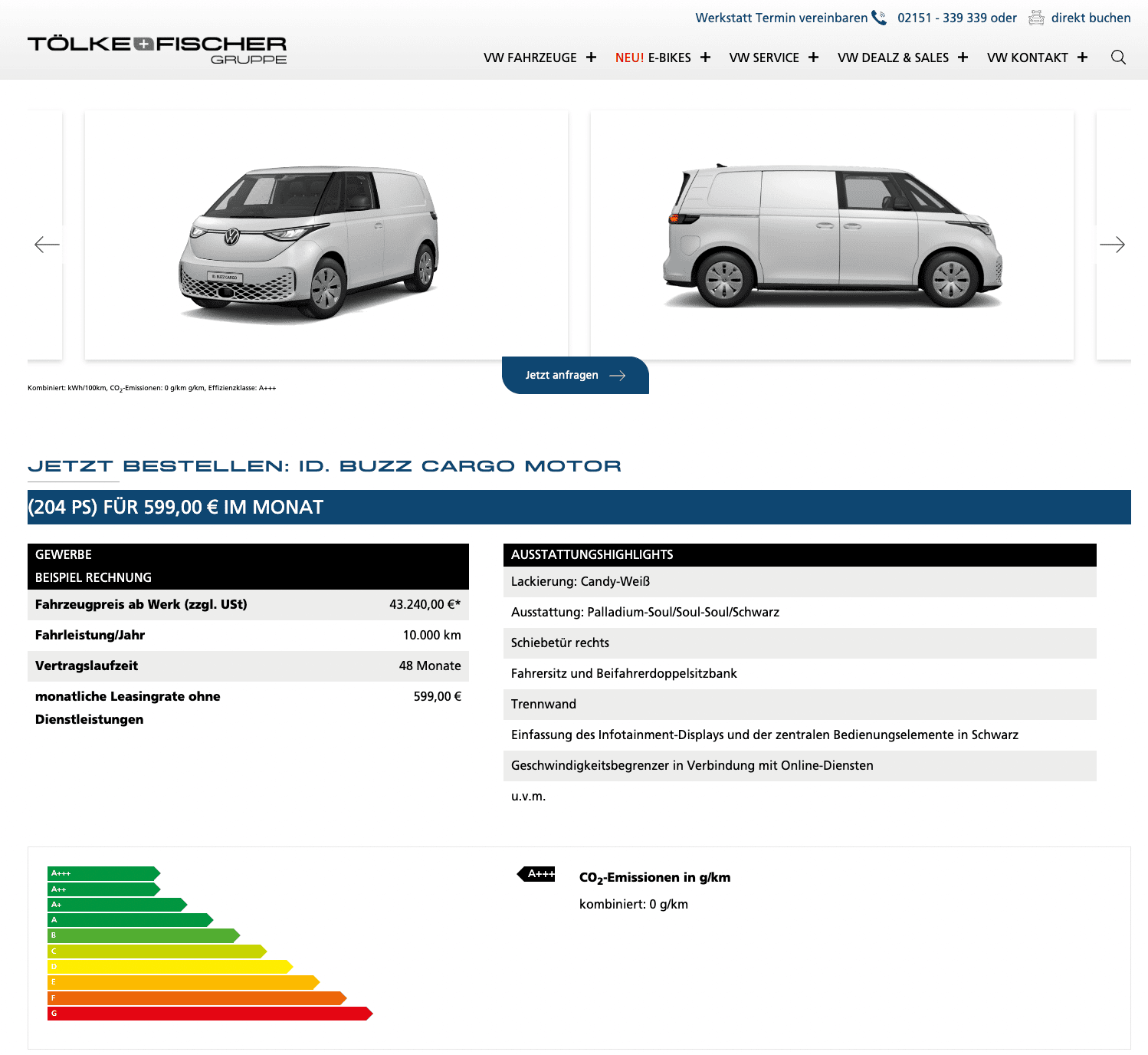This screenshot has width=1148, height=1055.
Task: Expand plus next to E-BIKES
Action: pos(705,58)
